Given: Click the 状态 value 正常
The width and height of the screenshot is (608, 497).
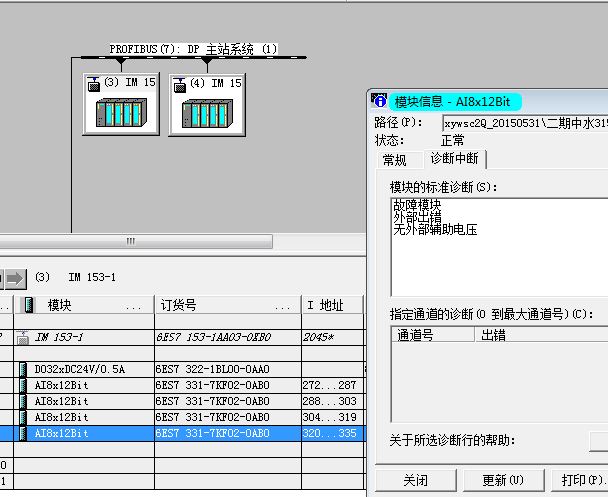Looking at the screenshot, I should [x=453, y=140].
